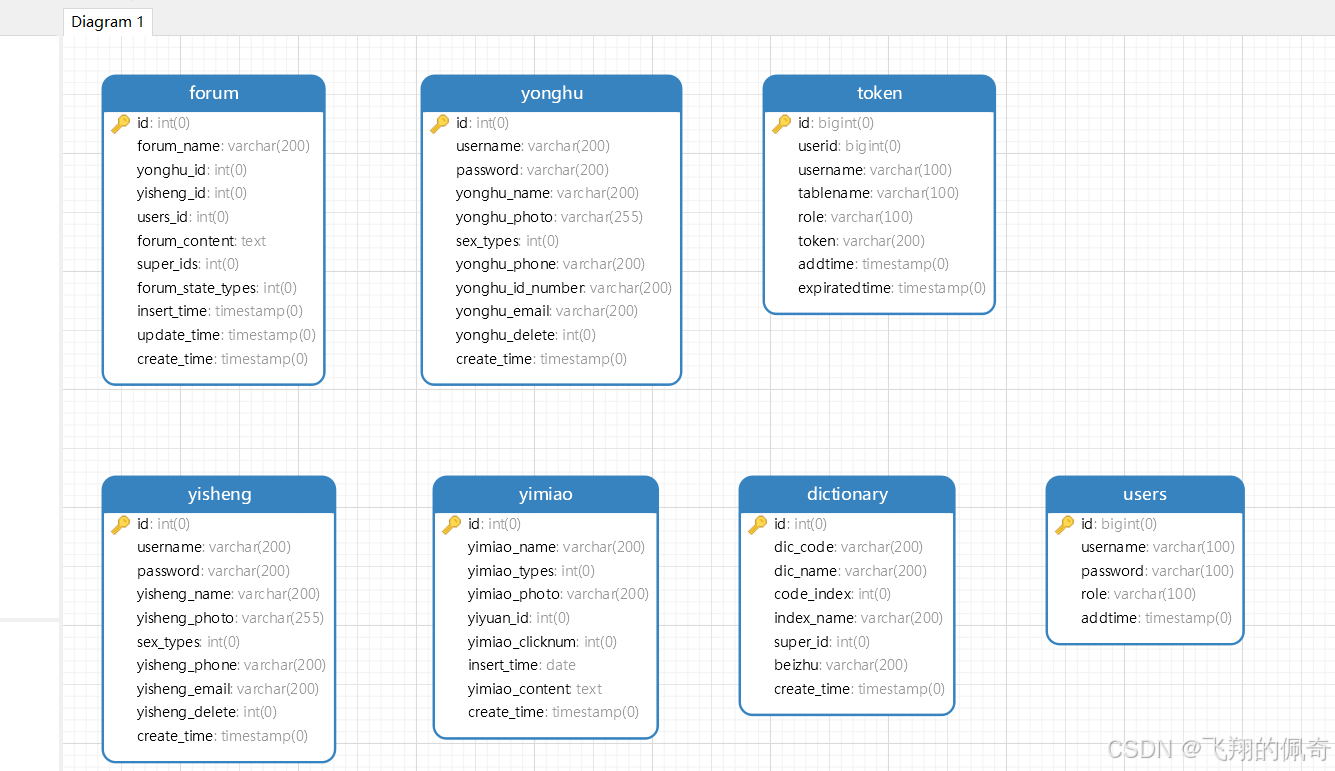This screenshot has width=1335, height=771.
Task: Click yimiao_content text field
Action: 535,689
